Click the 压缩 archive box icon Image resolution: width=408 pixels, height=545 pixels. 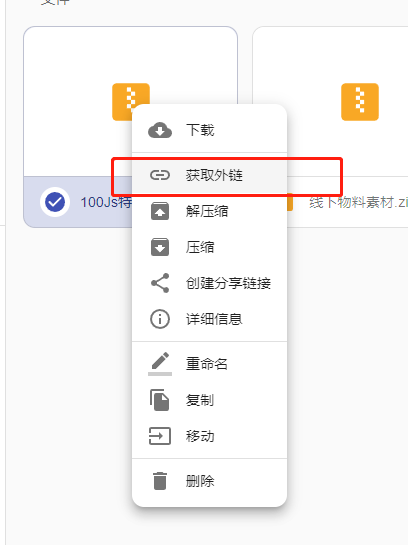[160, 247]
